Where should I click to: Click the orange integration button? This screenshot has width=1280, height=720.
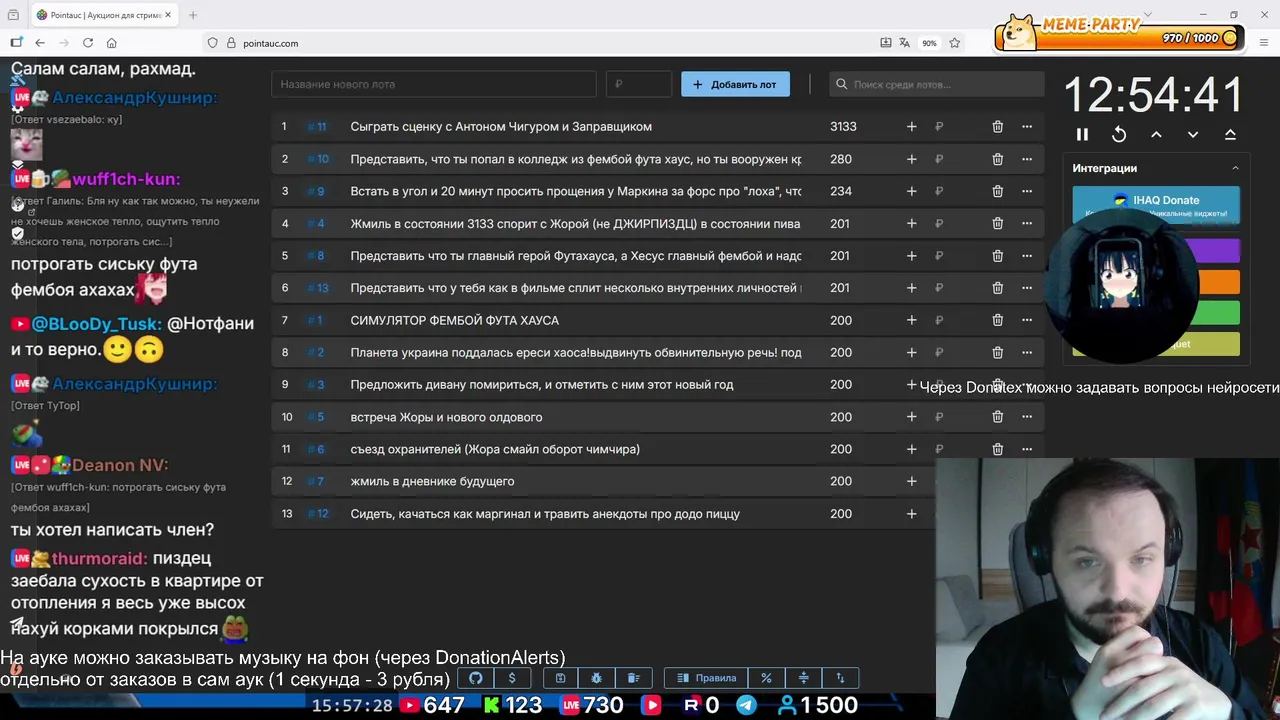(x=1219, y=282)
